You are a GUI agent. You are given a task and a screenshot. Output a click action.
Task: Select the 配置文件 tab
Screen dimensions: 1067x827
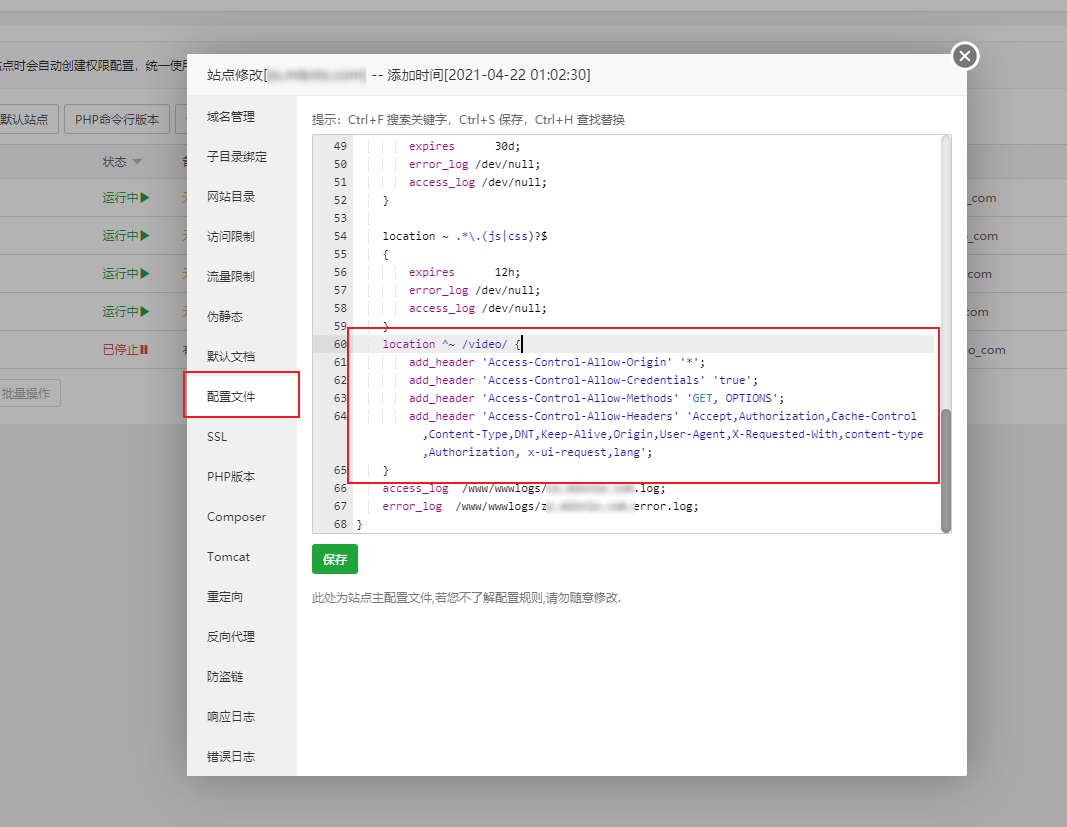[231, 397]
